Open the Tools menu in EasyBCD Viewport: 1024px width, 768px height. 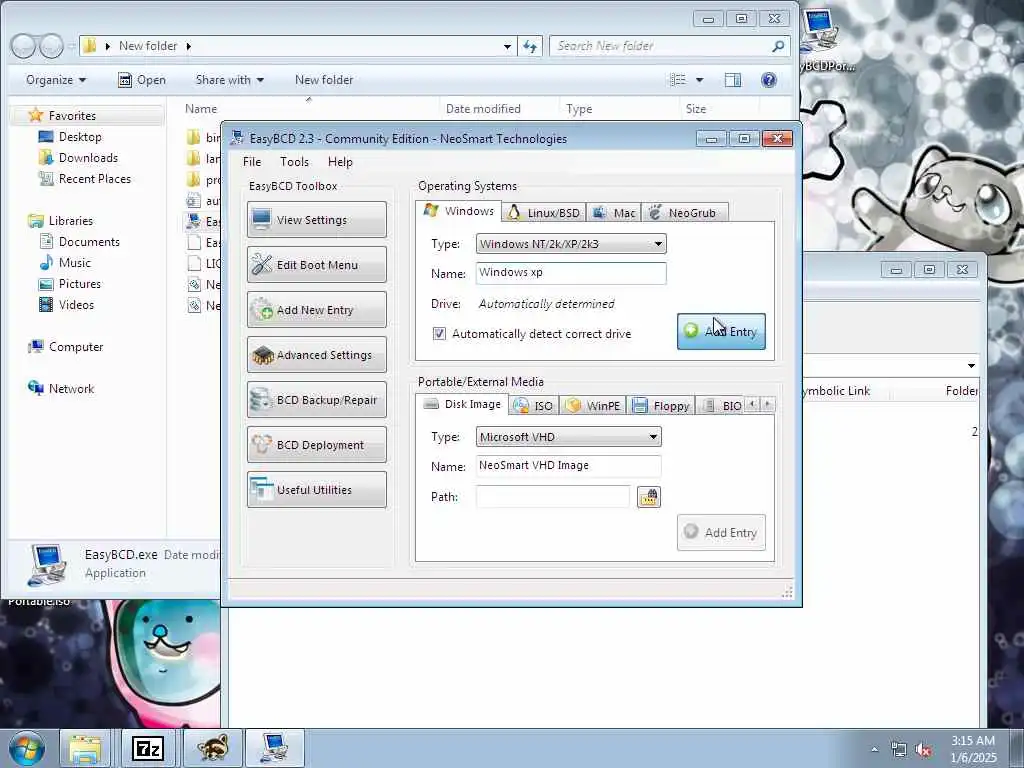click(x=295, y=162)
